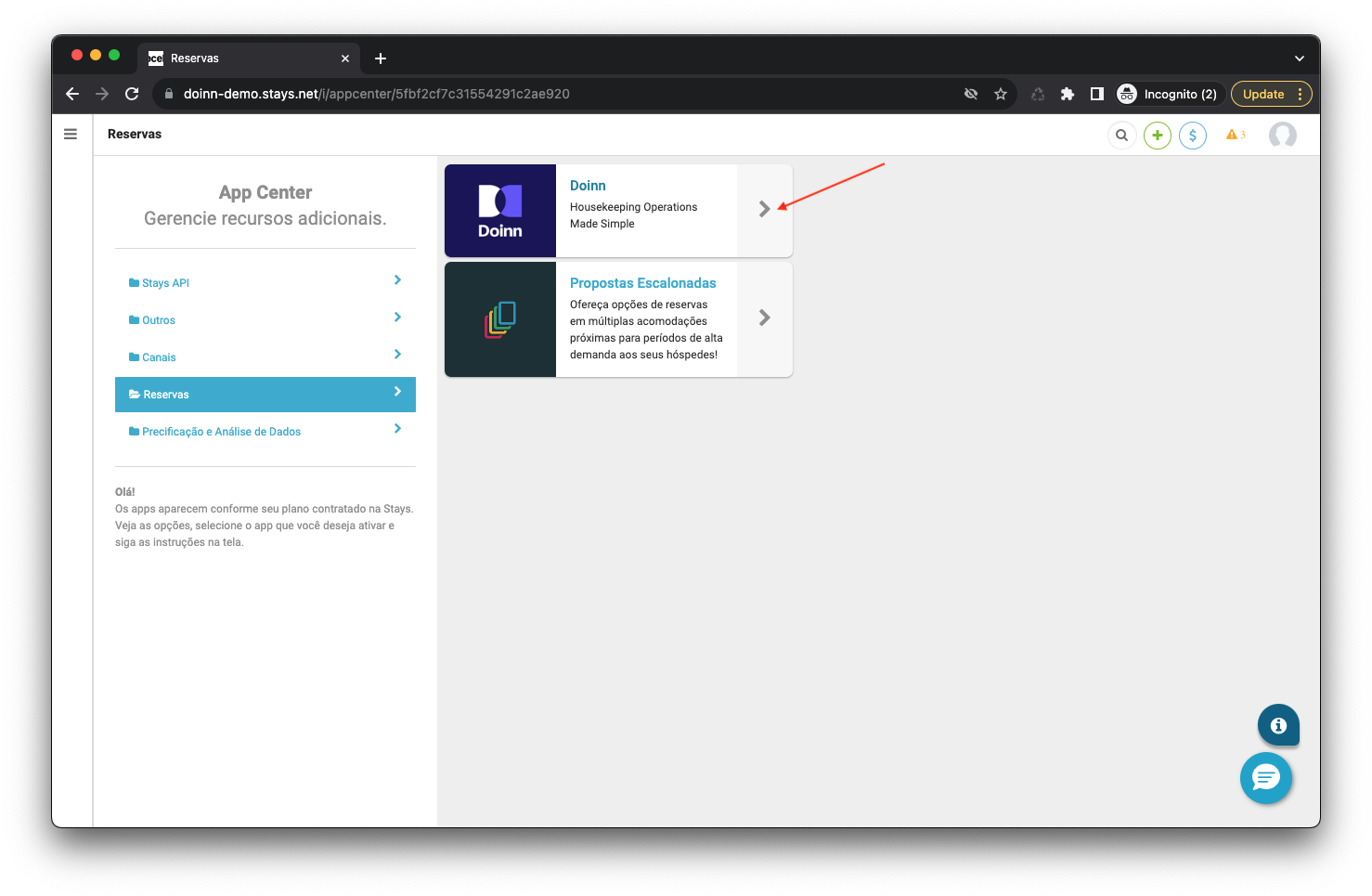The image size is (1372, 896).
Task: Click the browser address bar
Action: point(557,94)
